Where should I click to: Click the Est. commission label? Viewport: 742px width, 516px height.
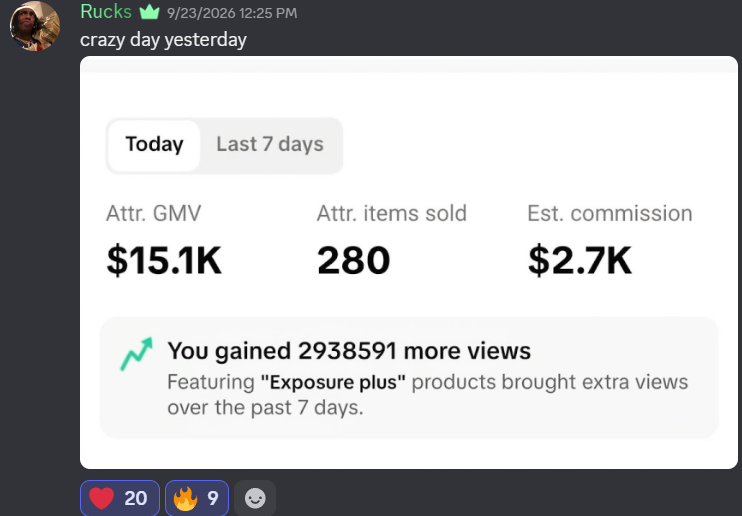[x=610, y=213]
